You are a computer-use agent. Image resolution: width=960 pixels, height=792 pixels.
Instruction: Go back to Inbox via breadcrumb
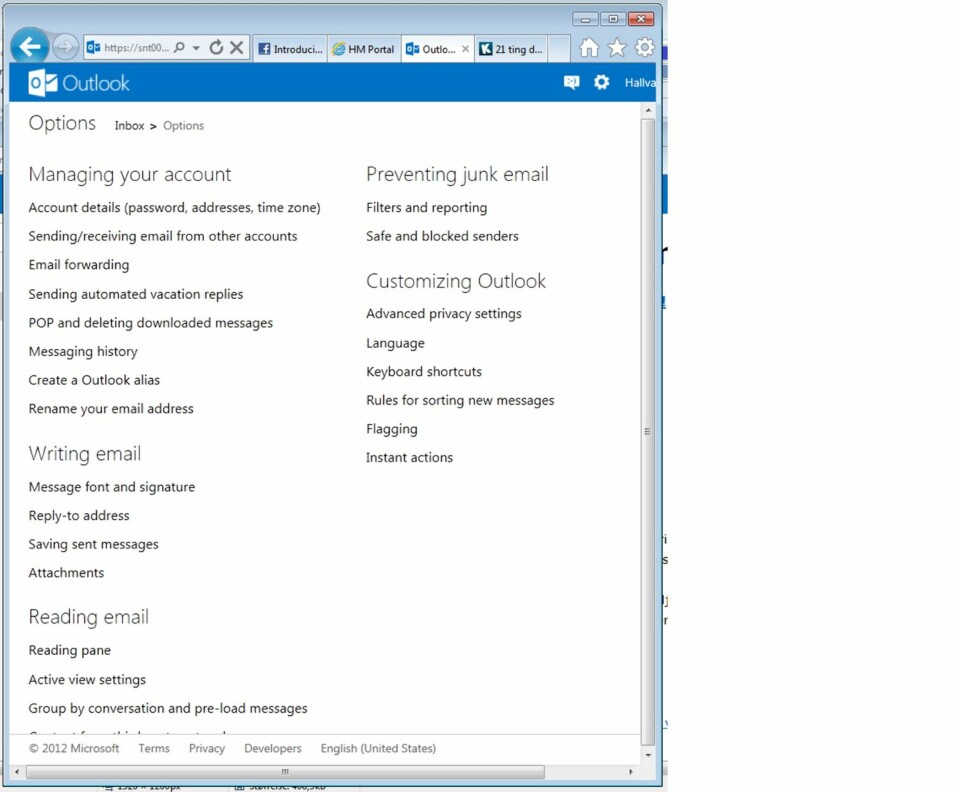click(129, 126)
